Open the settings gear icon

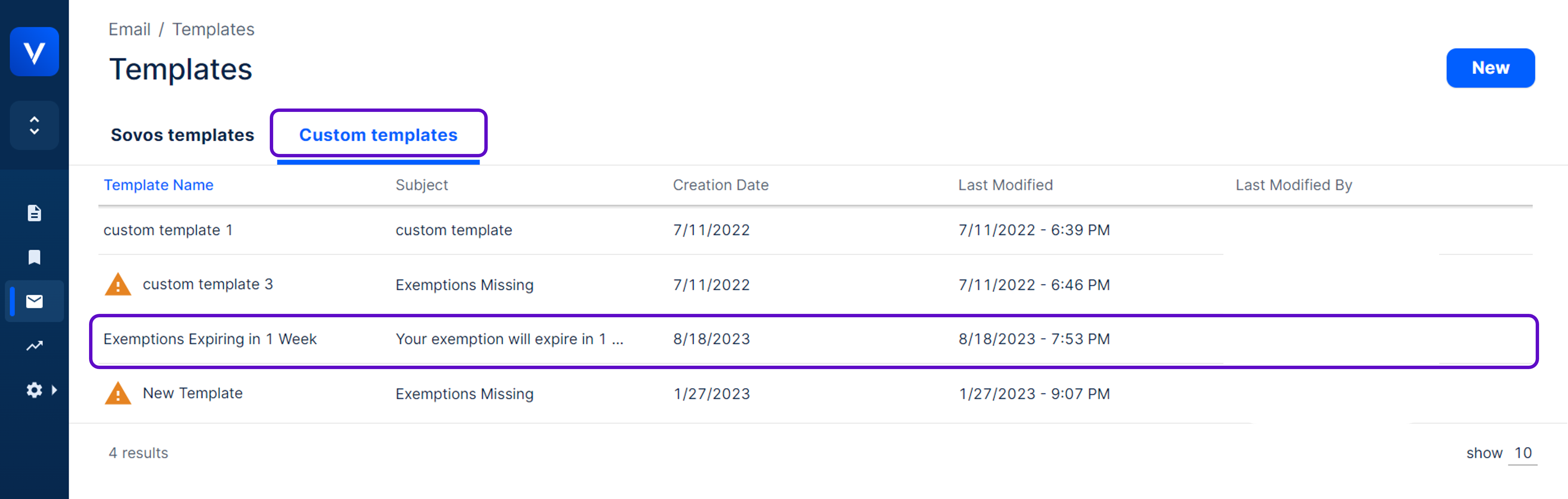pyautogui.click(x=34, y=390)
